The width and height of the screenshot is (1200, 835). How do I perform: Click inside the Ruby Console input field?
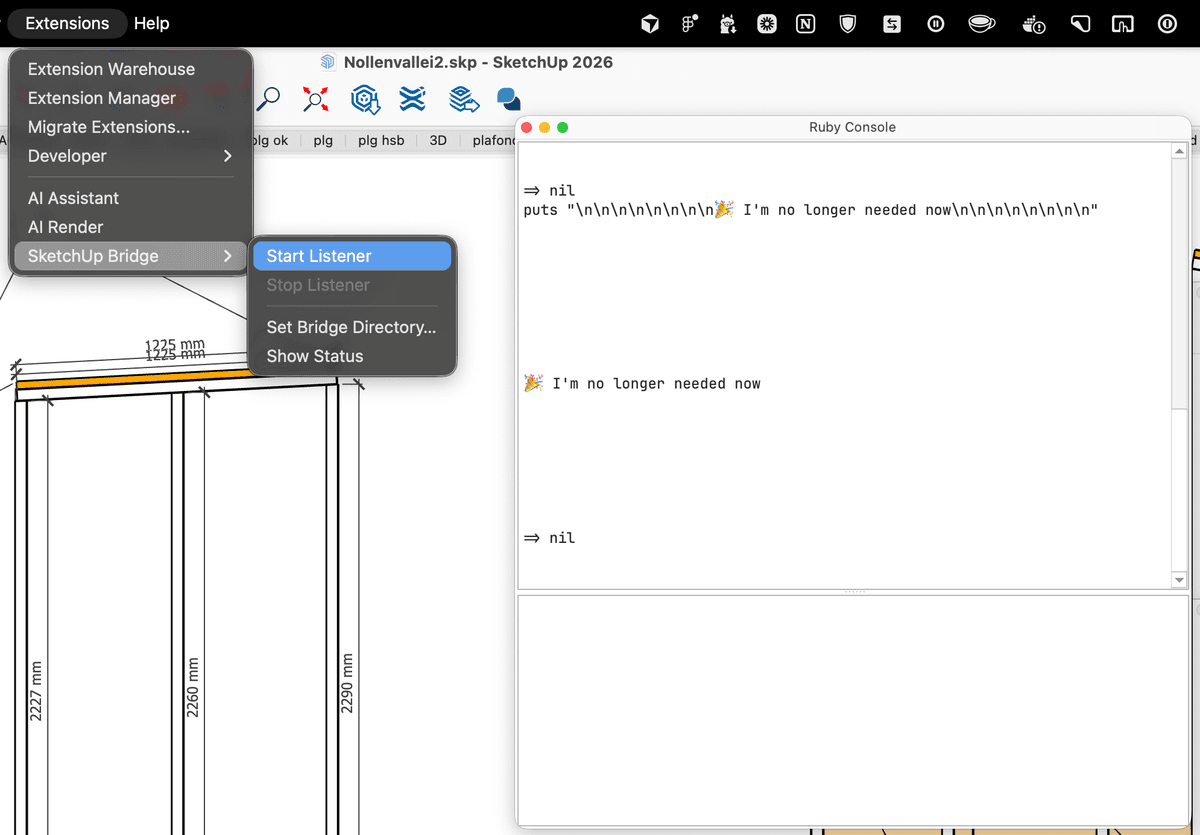(850, 710)
